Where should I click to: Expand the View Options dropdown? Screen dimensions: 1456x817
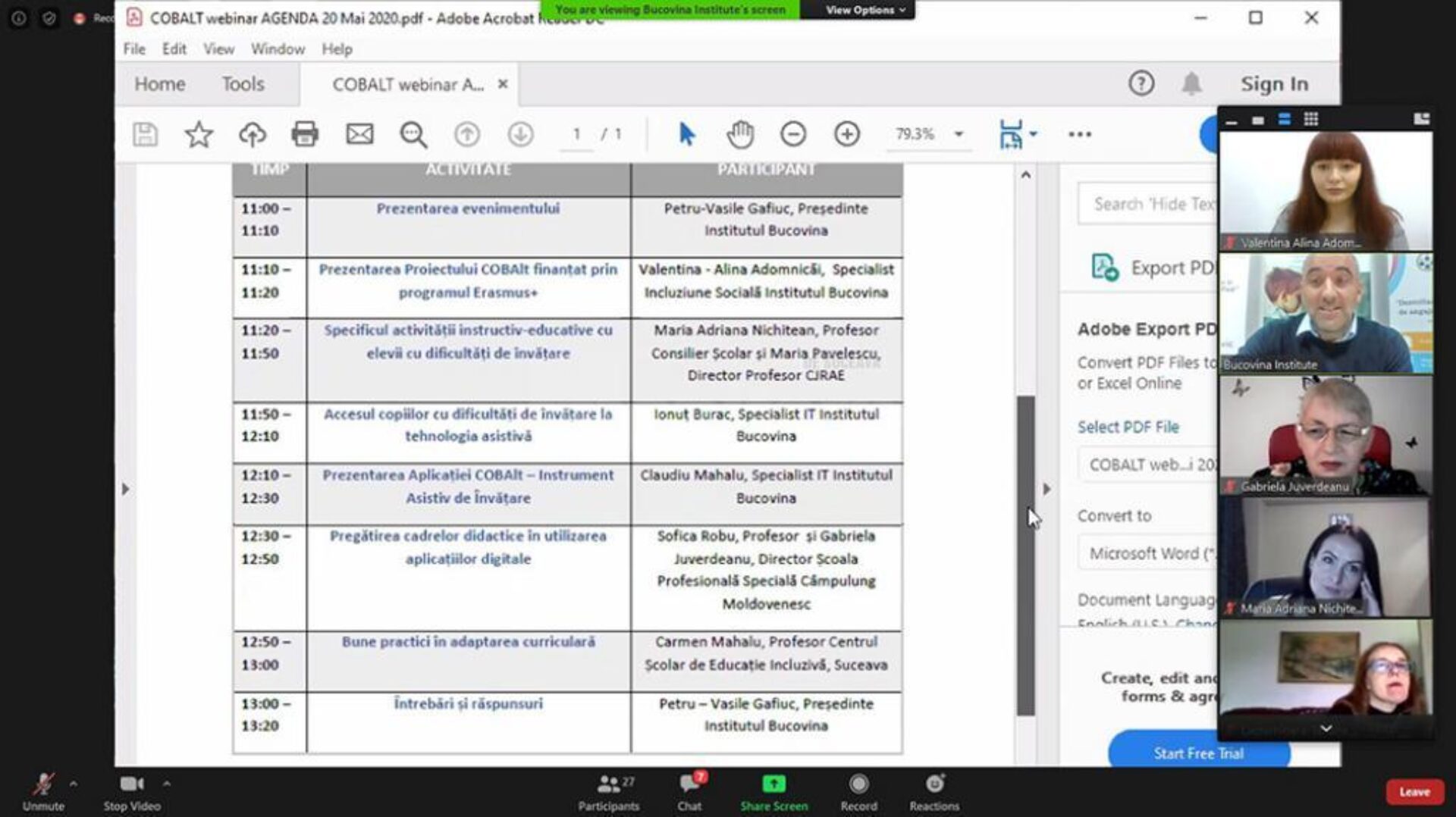pos(865,10)
